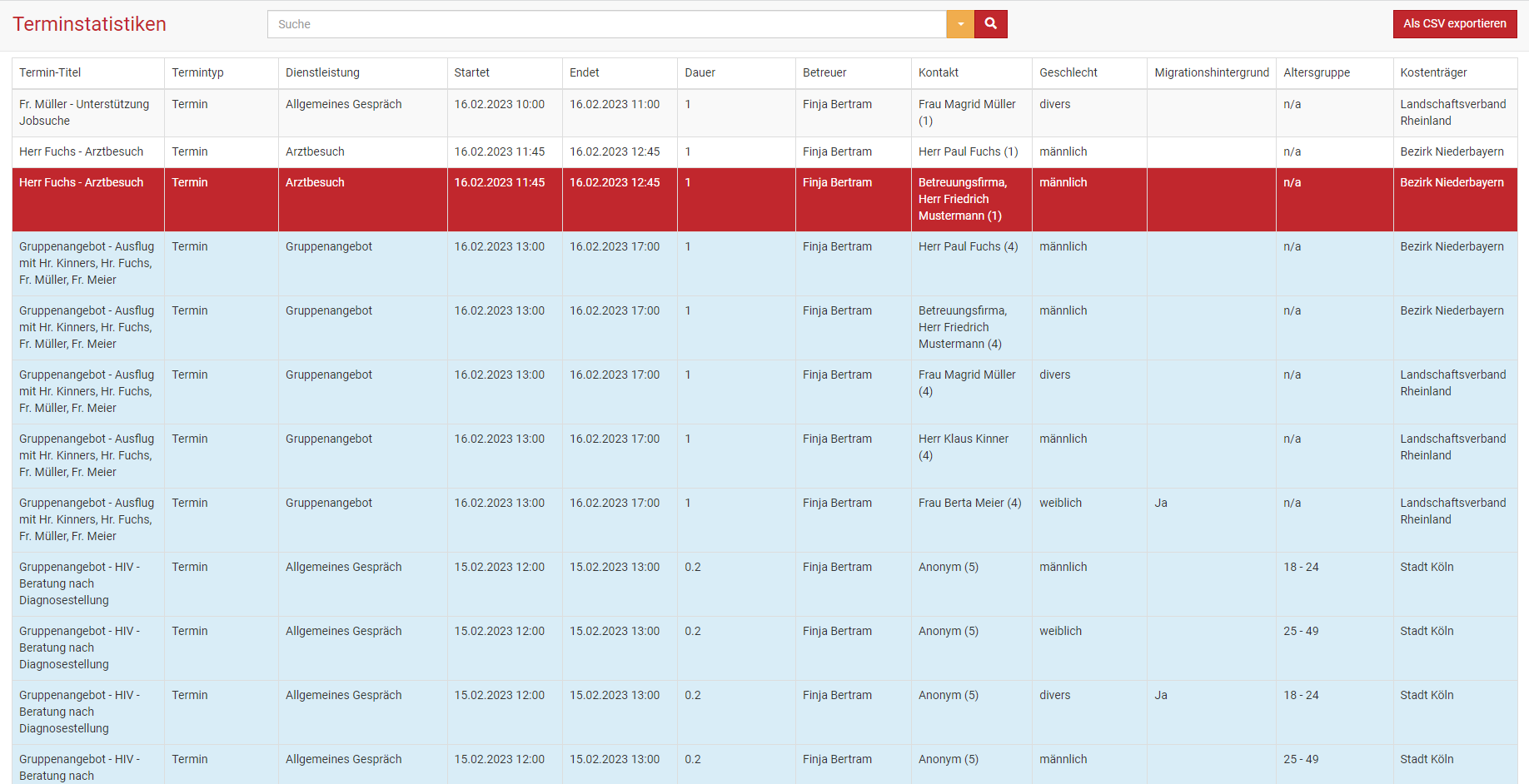Click the Terminstatistiken page heading
Screen dimensions: 1529x784
[x=90, y=24]
